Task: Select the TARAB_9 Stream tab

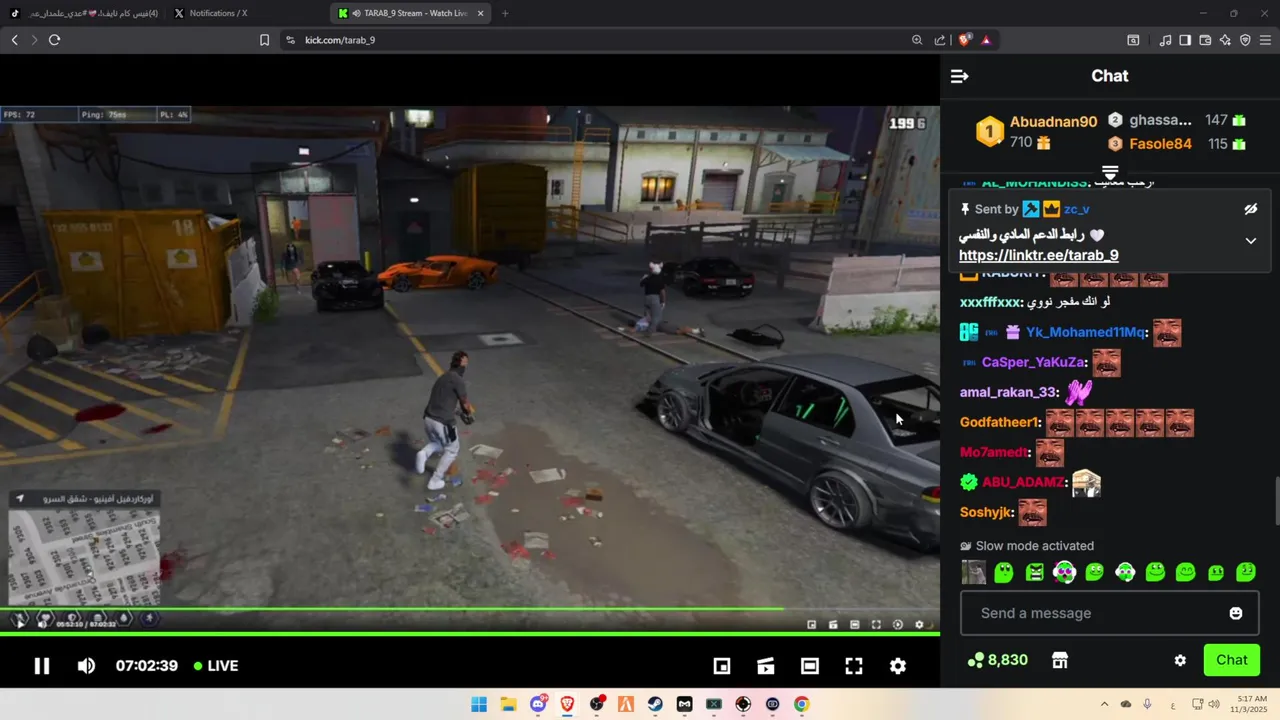Action: coord(410,13)
